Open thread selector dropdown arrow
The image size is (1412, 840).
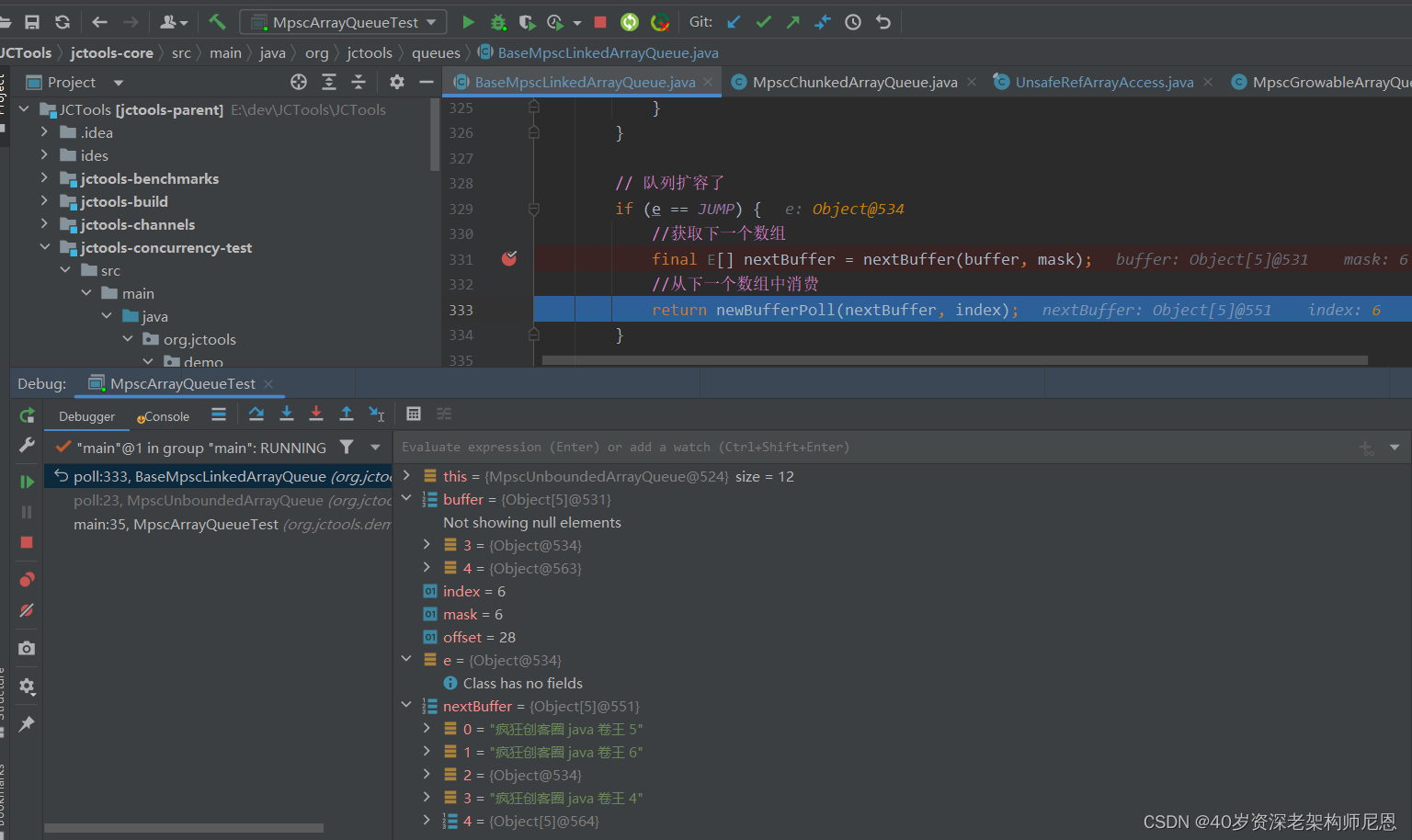(375, 448)
